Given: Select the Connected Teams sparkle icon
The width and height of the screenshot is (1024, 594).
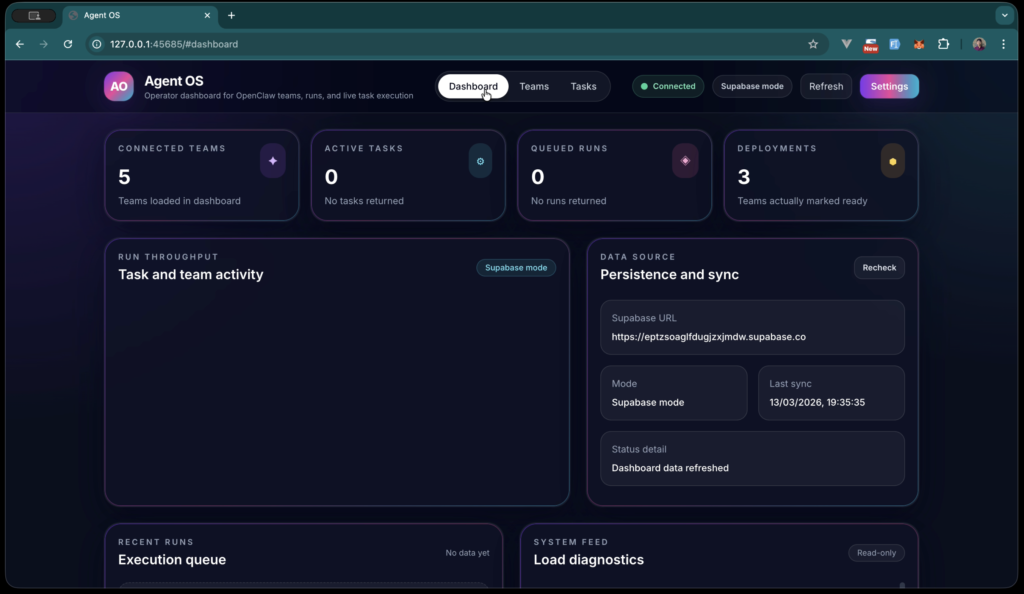Looking at the screenshot, I should click(273, 161).
